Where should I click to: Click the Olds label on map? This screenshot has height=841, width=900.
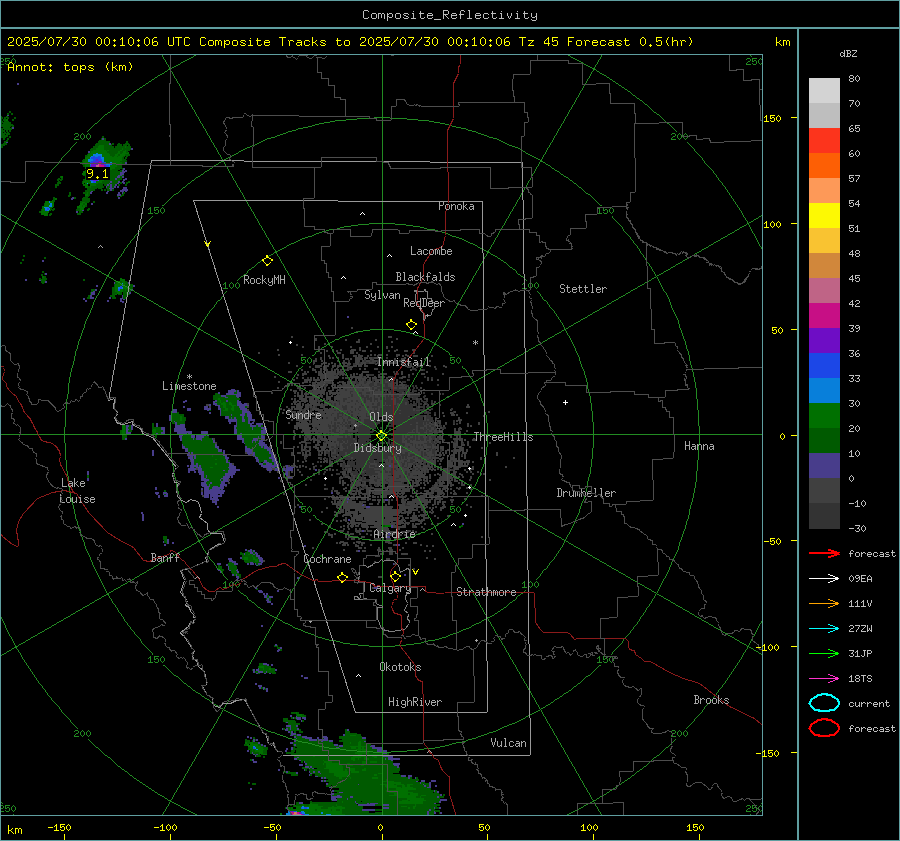point(381,417)
